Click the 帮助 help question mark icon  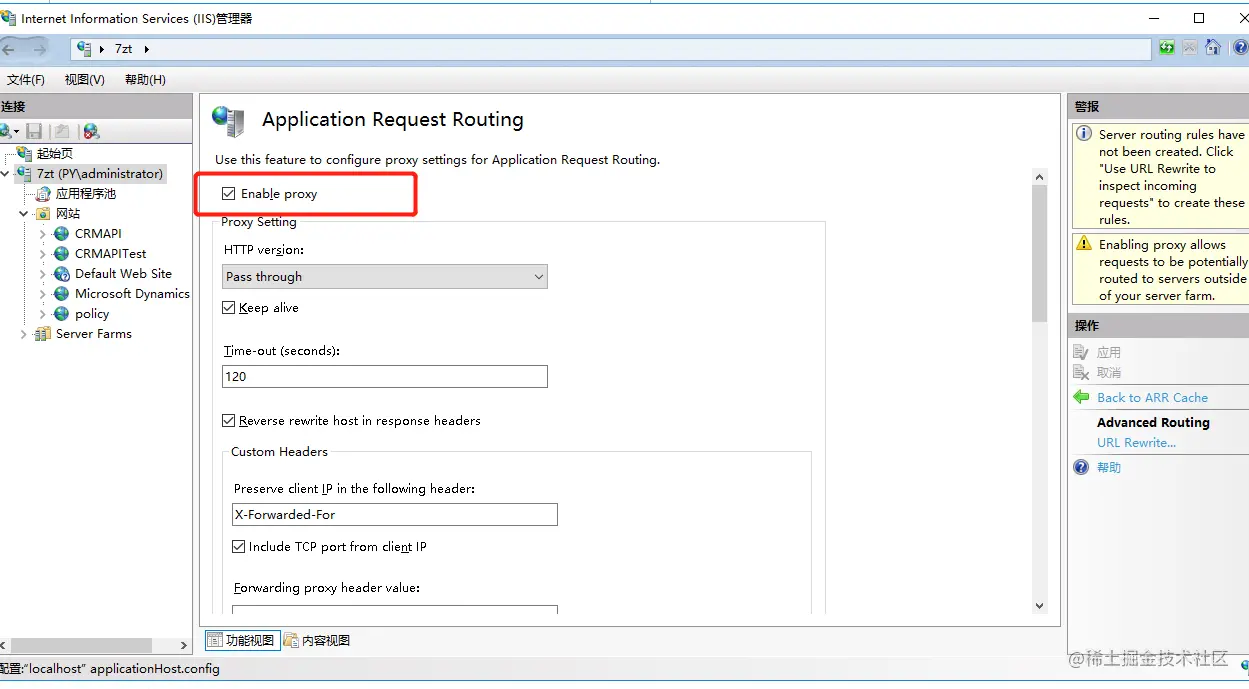click(1081, 467)
